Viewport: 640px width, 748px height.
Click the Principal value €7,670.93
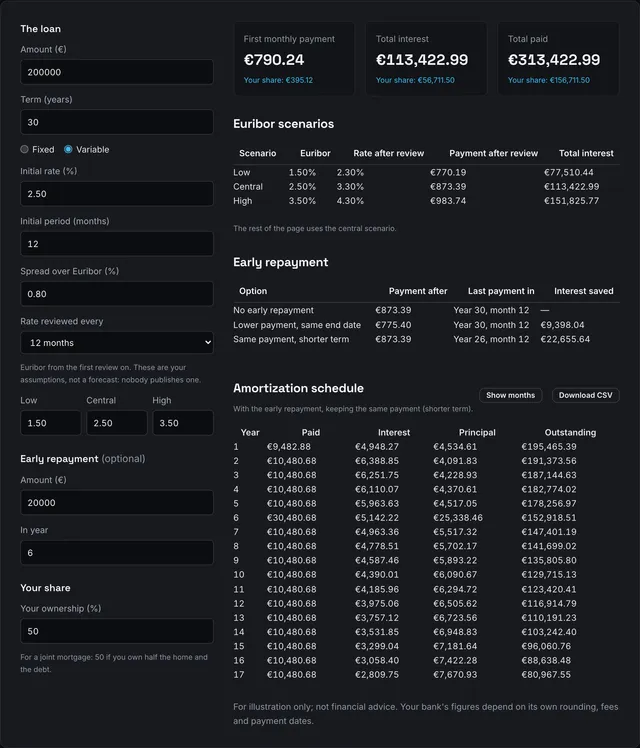coord(455,675)
